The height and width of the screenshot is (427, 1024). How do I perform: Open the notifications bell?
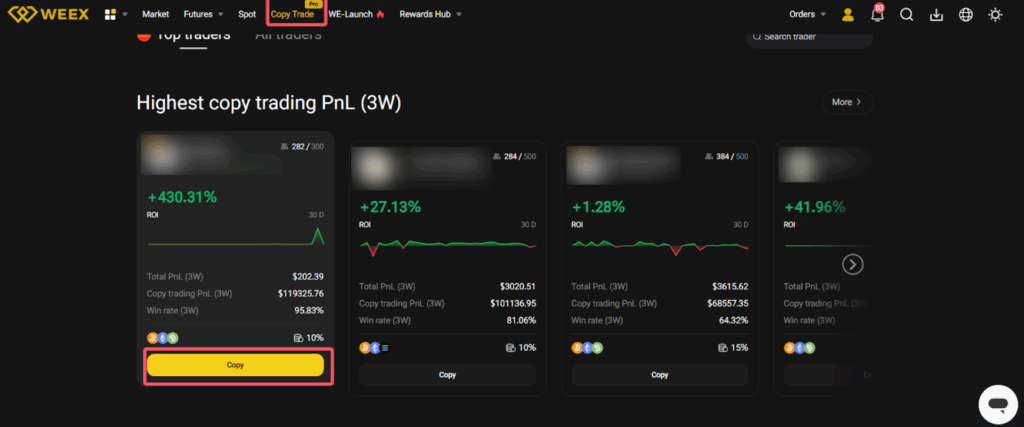877,15
